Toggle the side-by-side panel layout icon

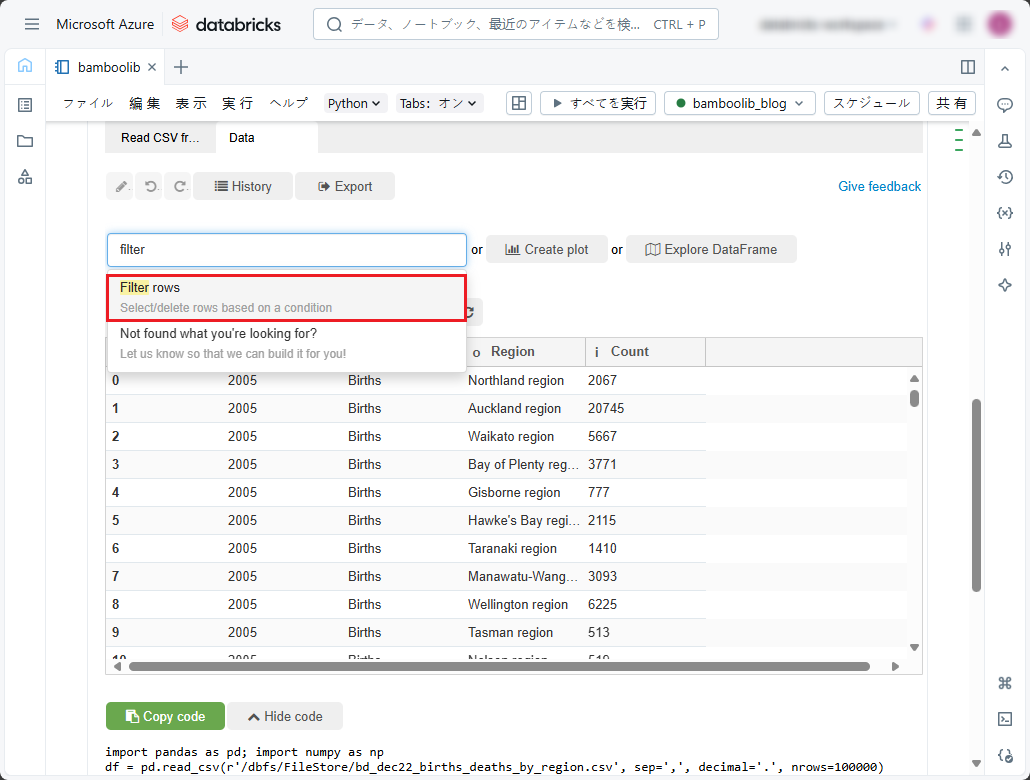tap(968, 67)
